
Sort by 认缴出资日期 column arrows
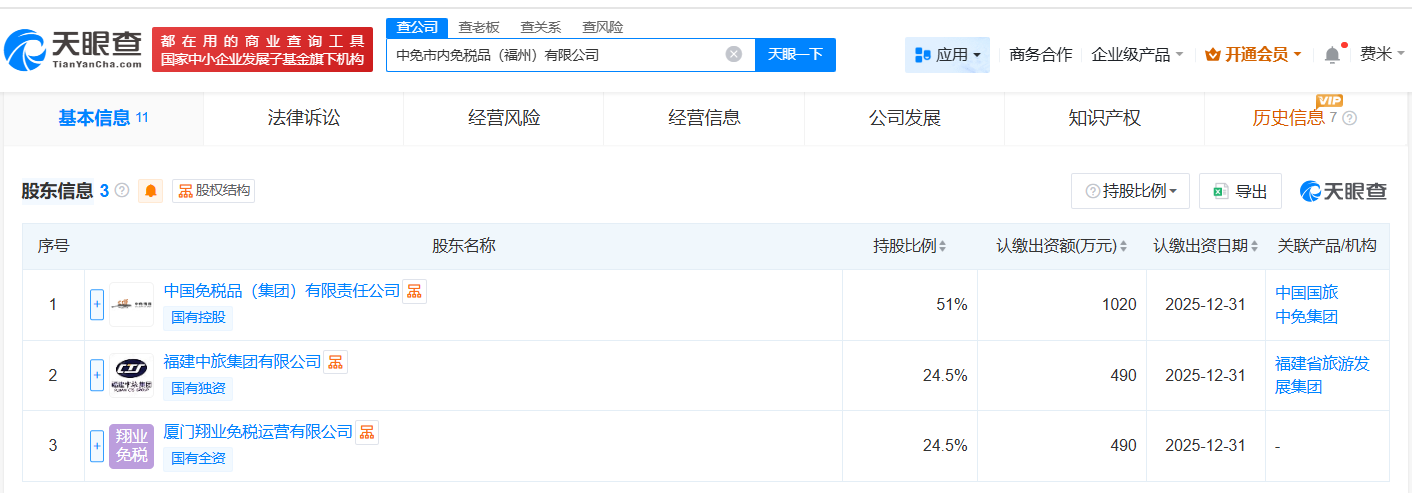coord(1254,246)
